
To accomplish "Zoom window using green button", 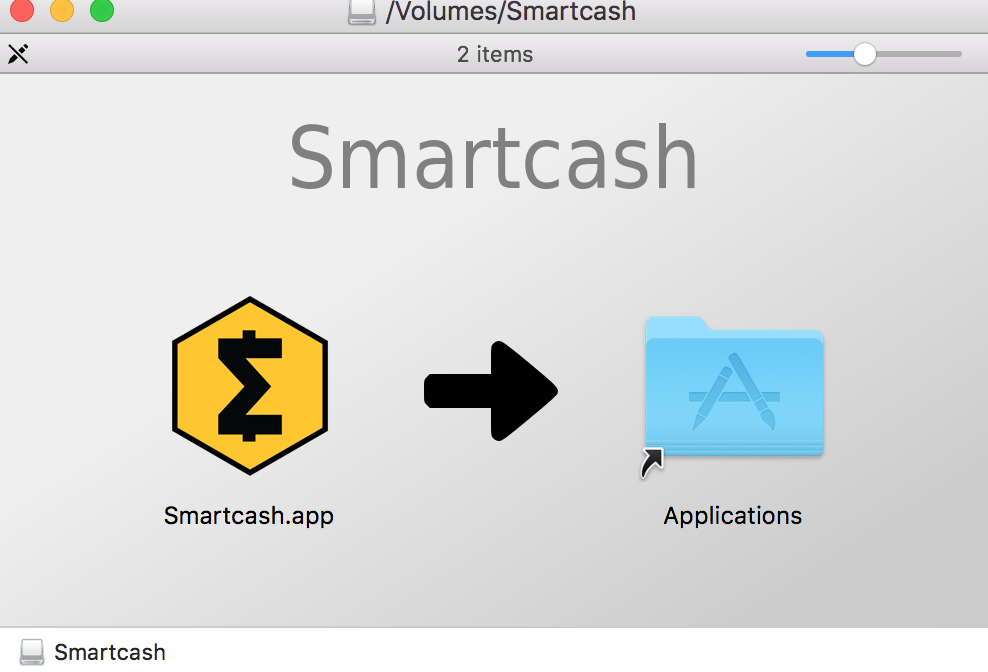I will coord(102,9).
